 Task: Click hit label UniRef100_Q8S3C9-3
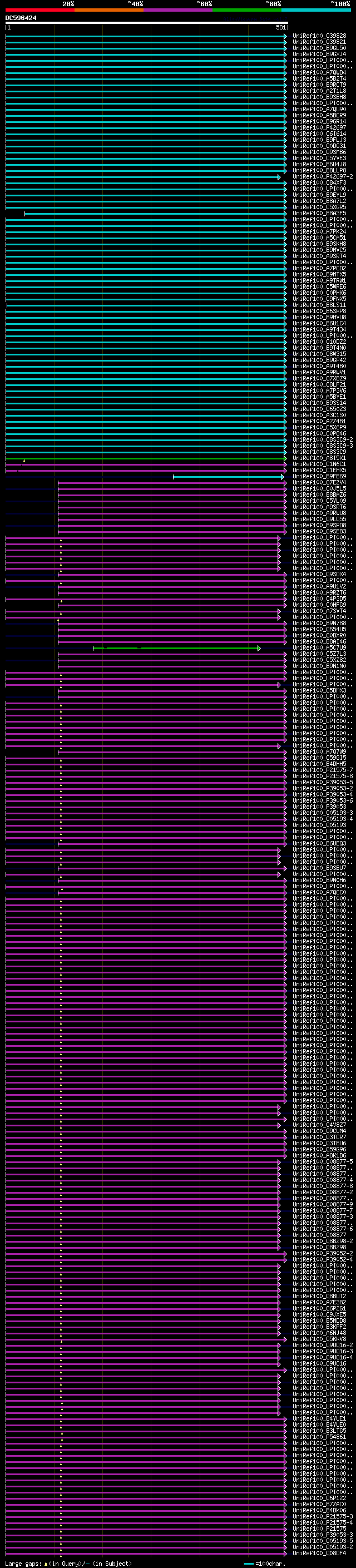tap(323, 446)
